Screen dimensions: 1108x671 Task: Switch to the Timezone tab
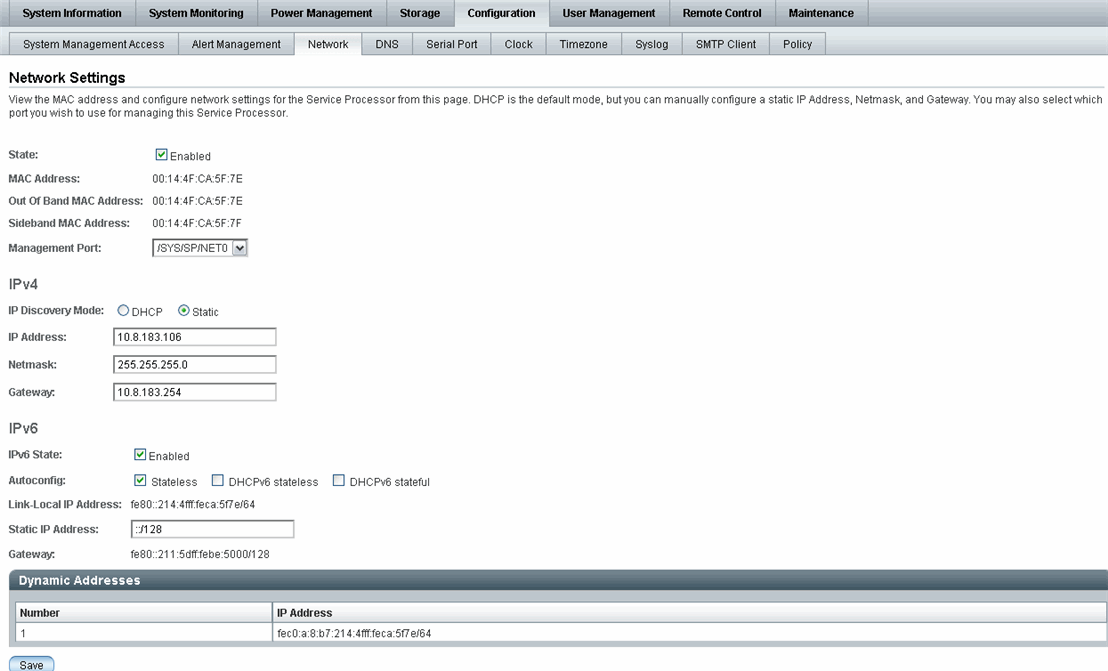tap(581, 44)
